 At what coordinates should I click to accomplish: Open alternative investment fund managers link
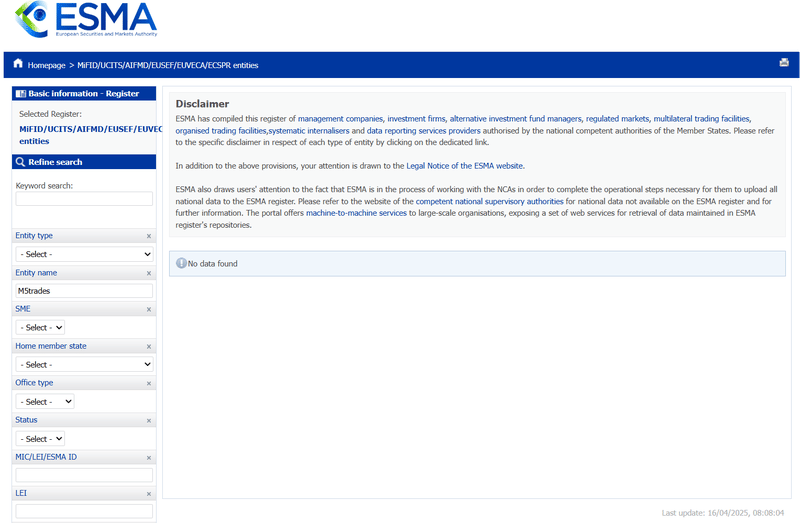point(515,119)
